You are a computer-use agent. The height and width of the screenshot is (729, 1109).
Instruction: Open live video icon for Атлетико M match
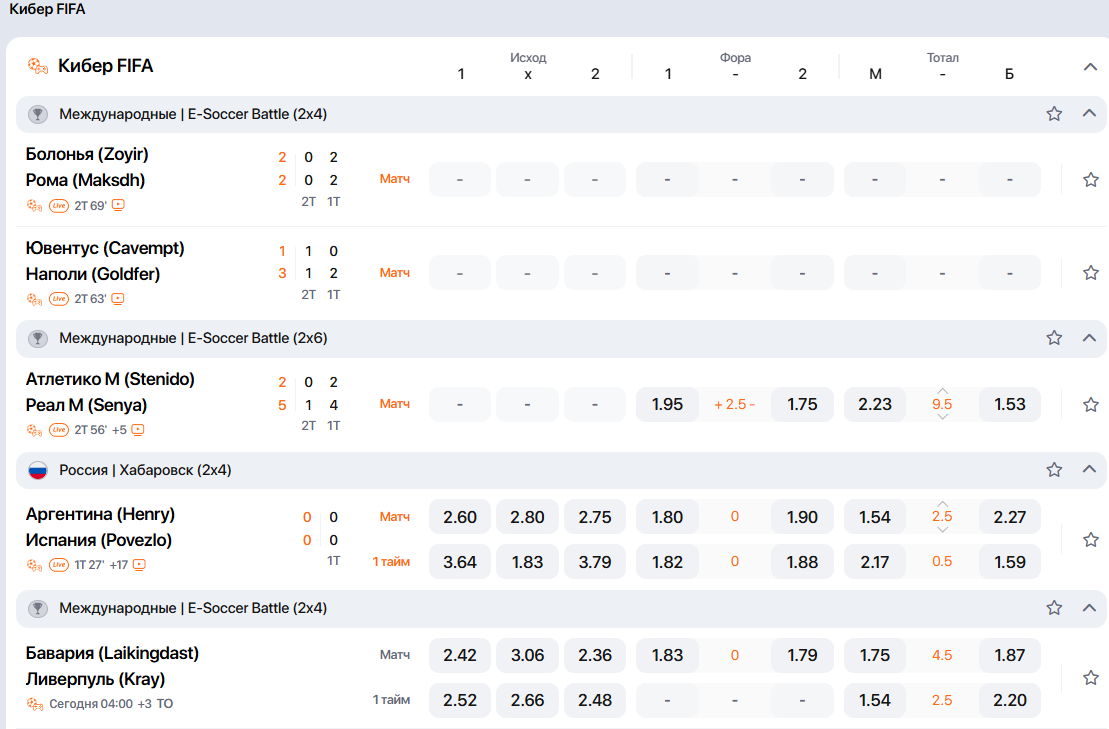pos(138,430)
